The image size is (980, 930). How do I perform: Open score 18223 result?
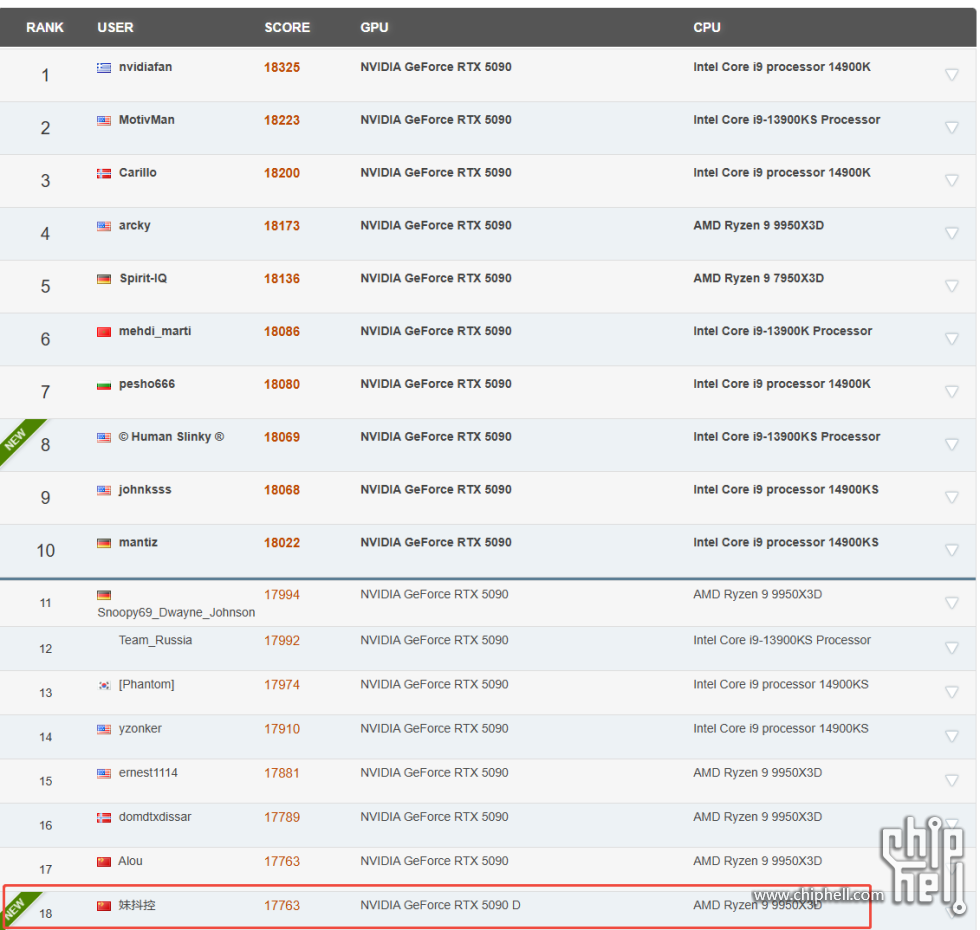[x=282, y=120]
